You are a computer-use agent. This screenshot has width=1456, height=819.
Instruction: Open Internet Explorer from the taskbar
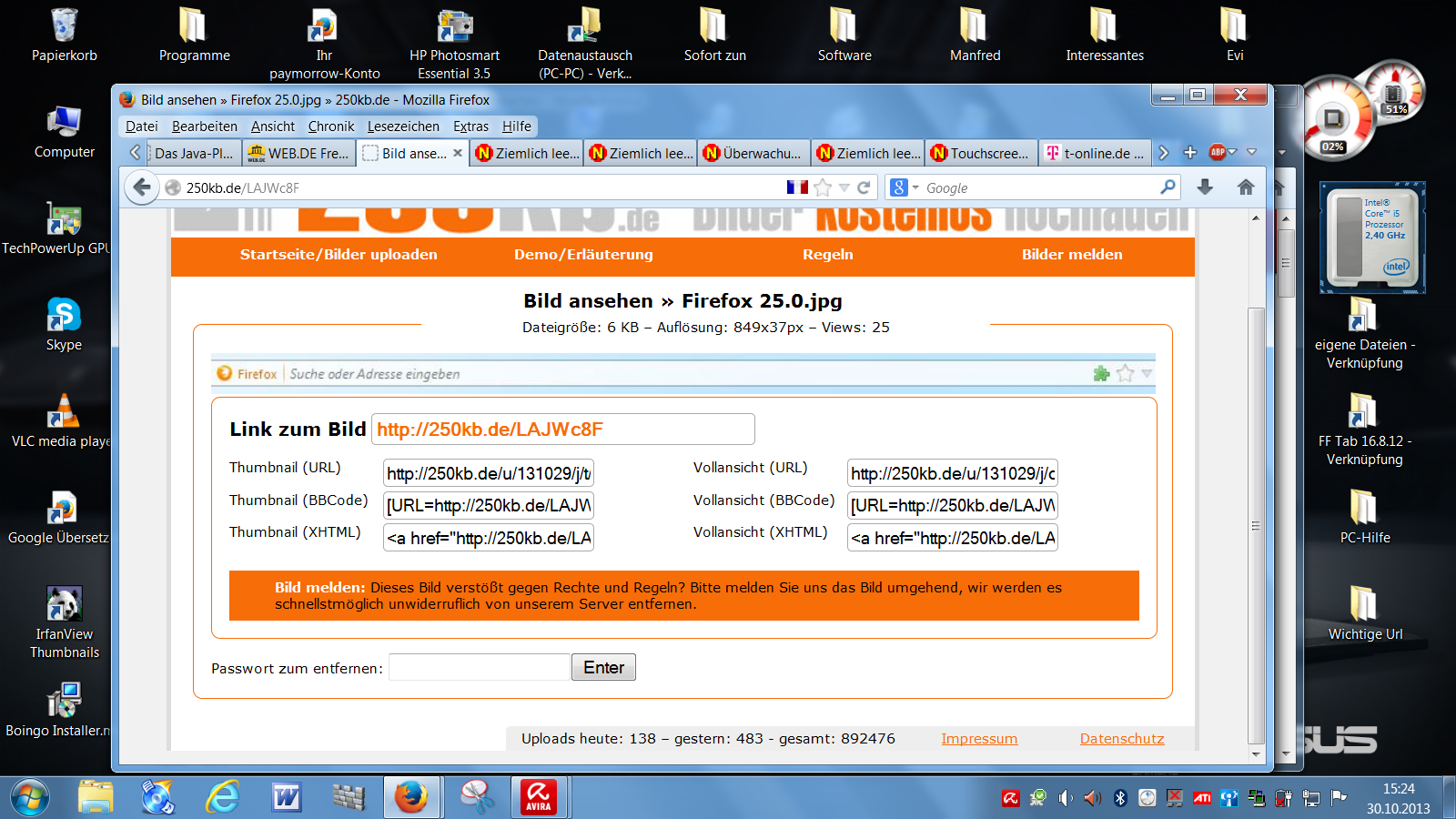[x=222, y=798]
